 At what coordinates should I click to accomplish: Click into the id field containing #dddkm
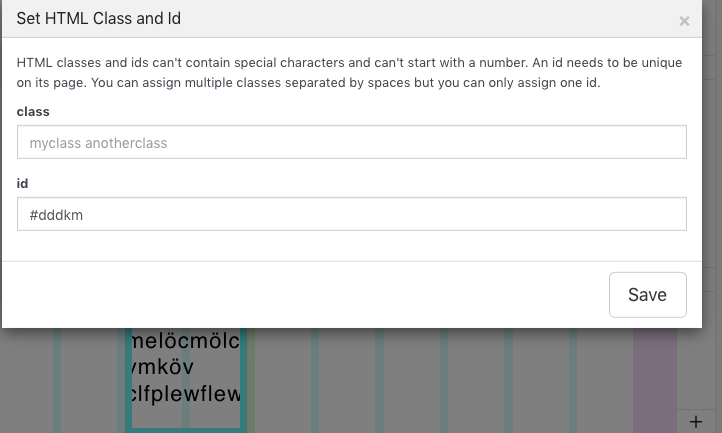pyautogui.click(x=351, y=214)
